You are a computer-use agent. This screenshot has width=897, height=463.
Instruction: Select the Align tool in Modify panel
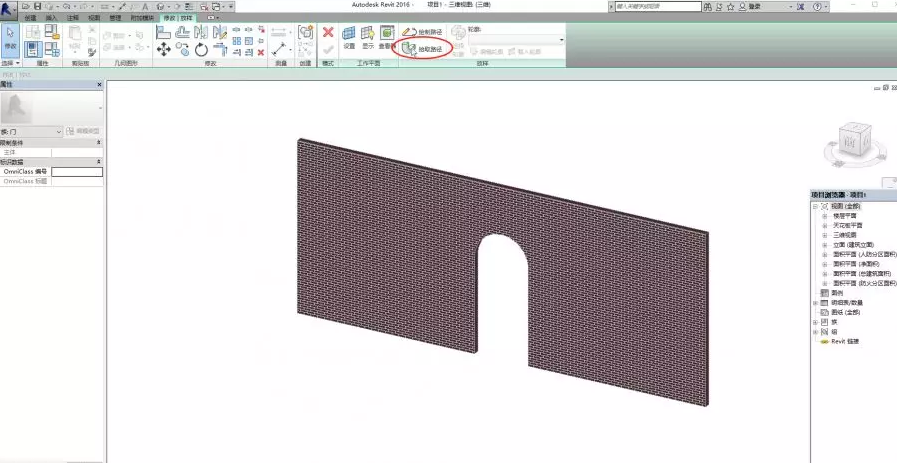[164, 32]
